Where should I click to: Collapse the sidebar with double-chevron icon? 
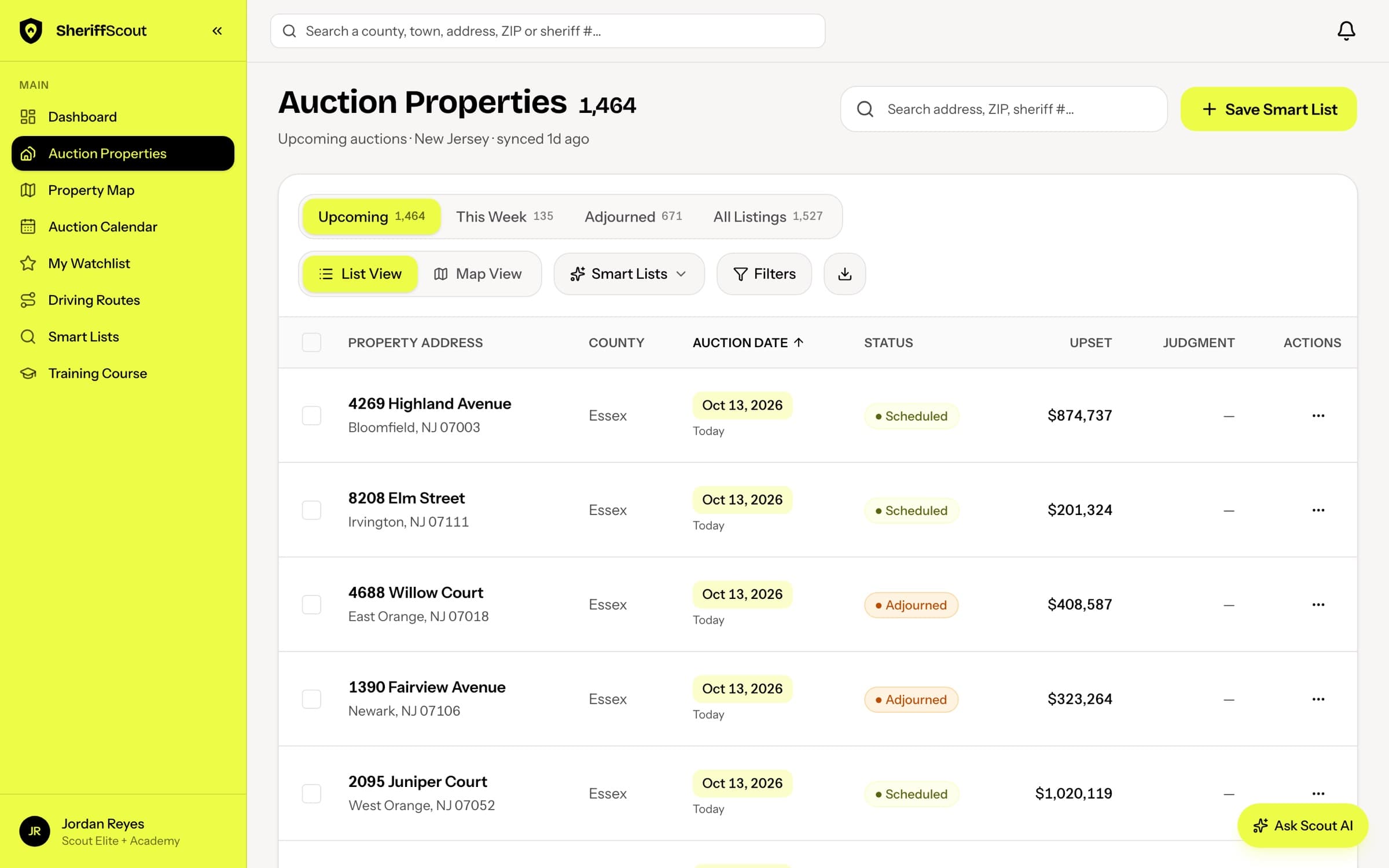(x=217, y=31)
